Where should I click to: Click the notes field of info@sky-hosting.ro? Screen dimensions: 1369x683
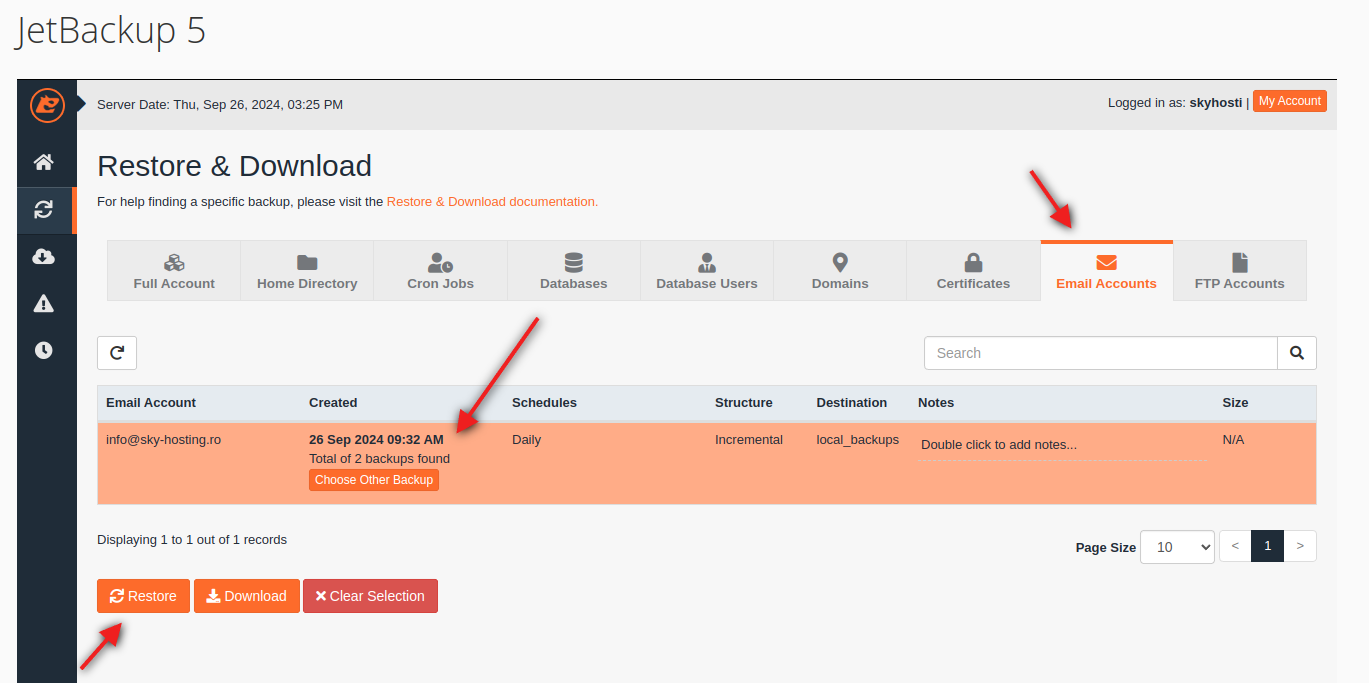click(x=1062, y=445)
